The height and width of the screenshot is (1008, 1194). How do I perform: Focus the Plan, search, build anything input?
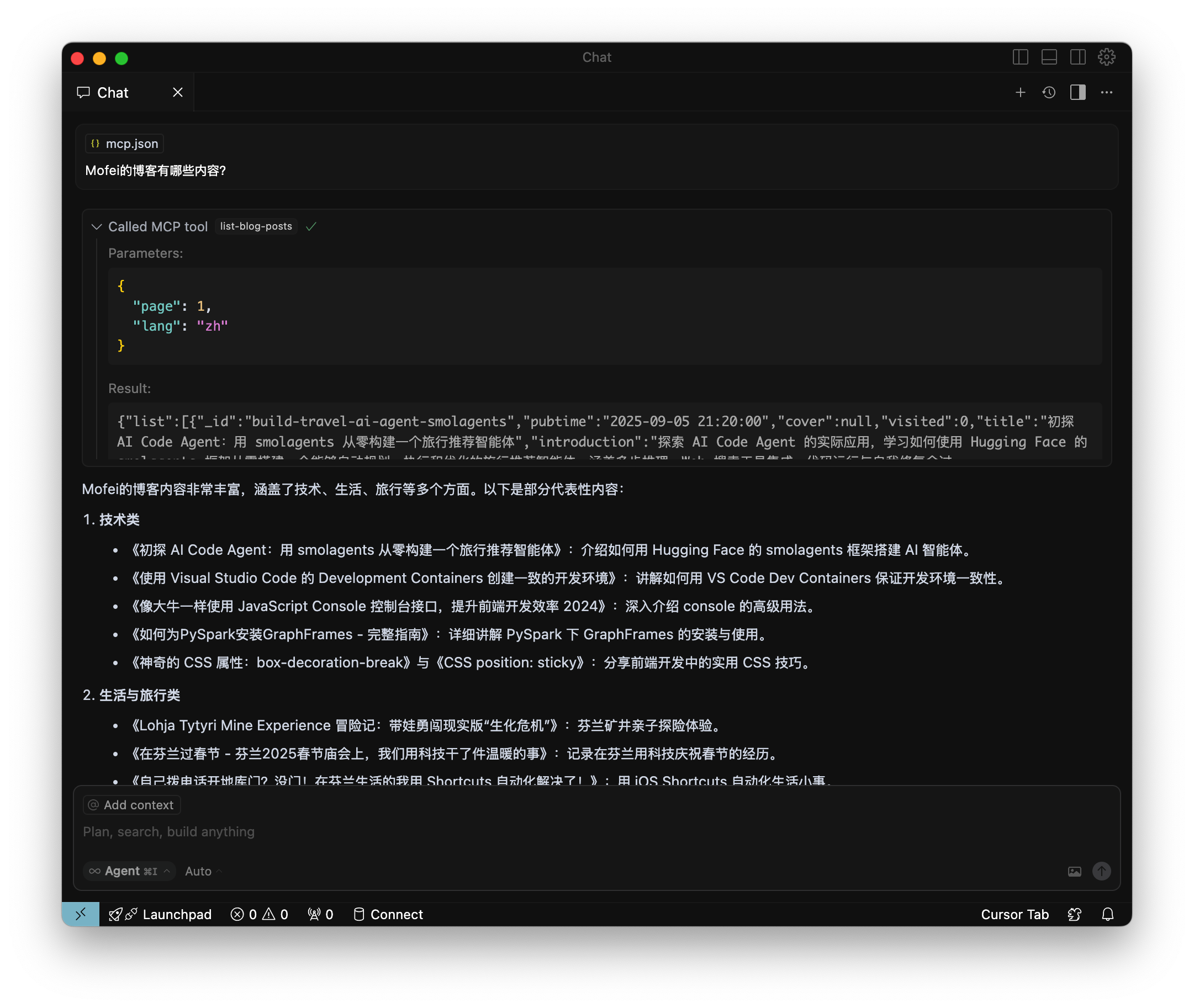click(x=596, y=832)
